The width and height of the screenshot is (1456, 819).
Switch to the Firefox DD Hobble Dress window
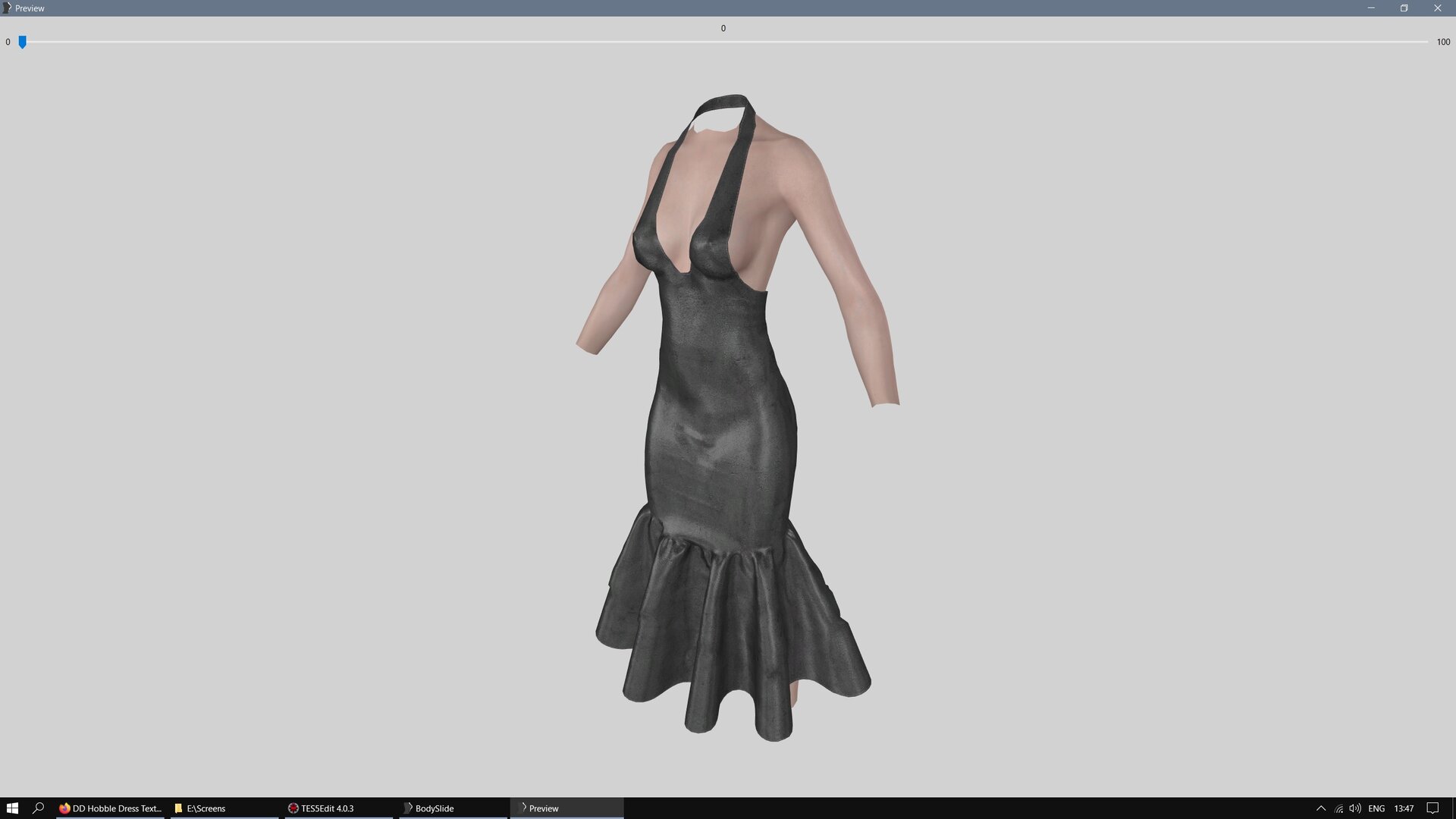pos(111,808)
